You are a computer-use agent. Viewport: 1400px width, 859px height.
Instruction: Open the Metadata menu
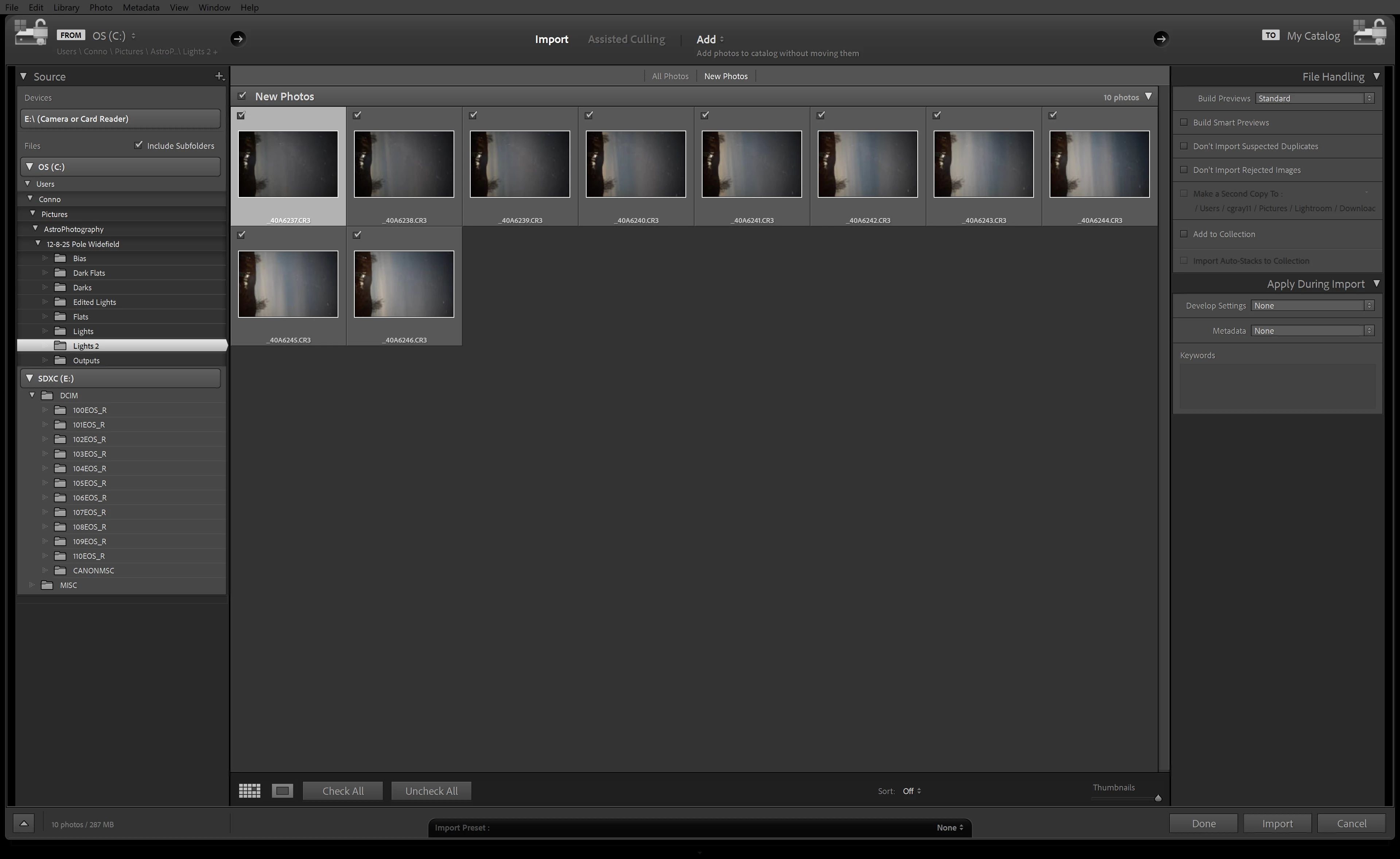(141, 7)
